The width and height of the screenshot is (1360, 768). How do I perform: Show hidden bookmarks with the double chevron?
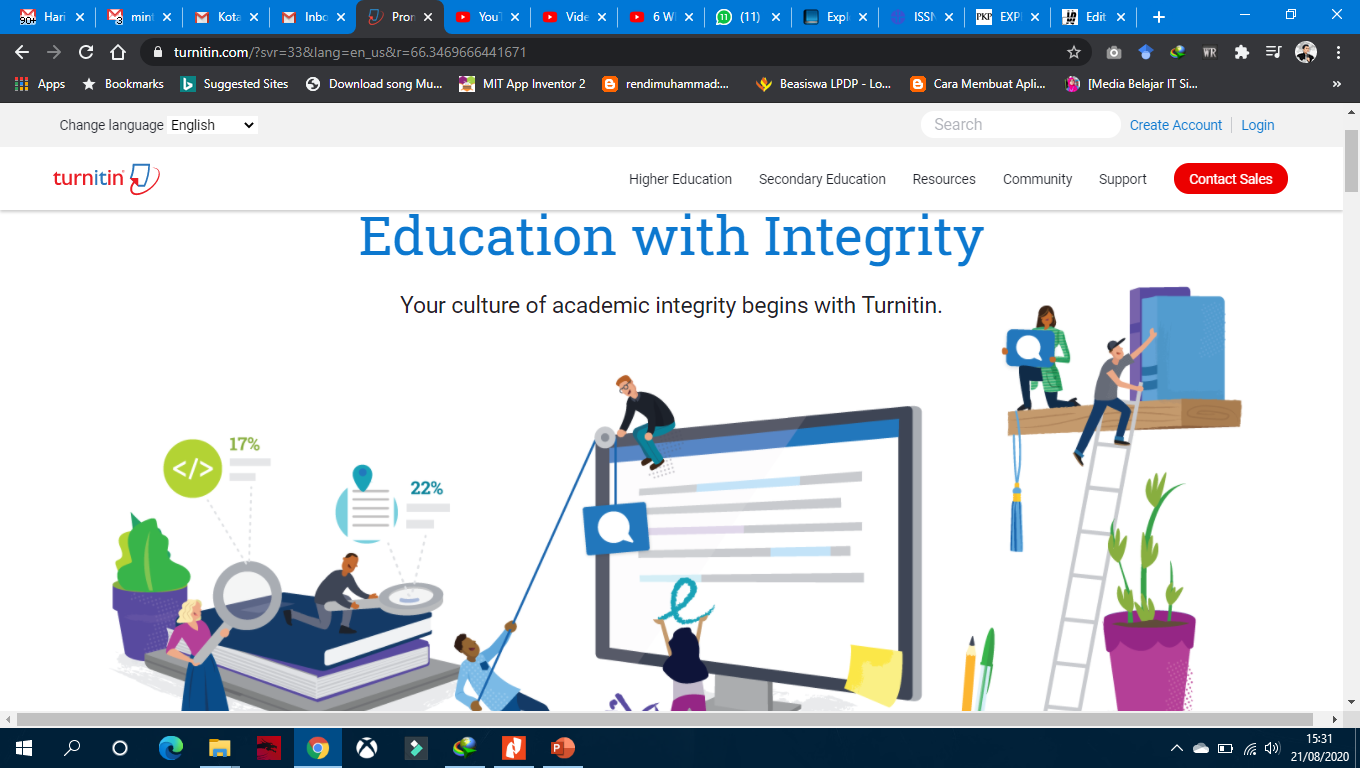tap(1337, 84)
